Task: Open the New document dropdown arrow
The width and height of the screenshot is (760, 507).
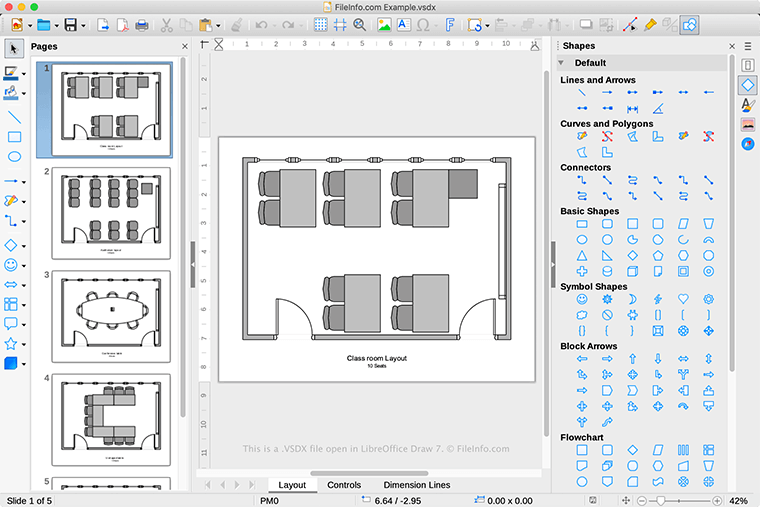Action: [x=30, y=26]
